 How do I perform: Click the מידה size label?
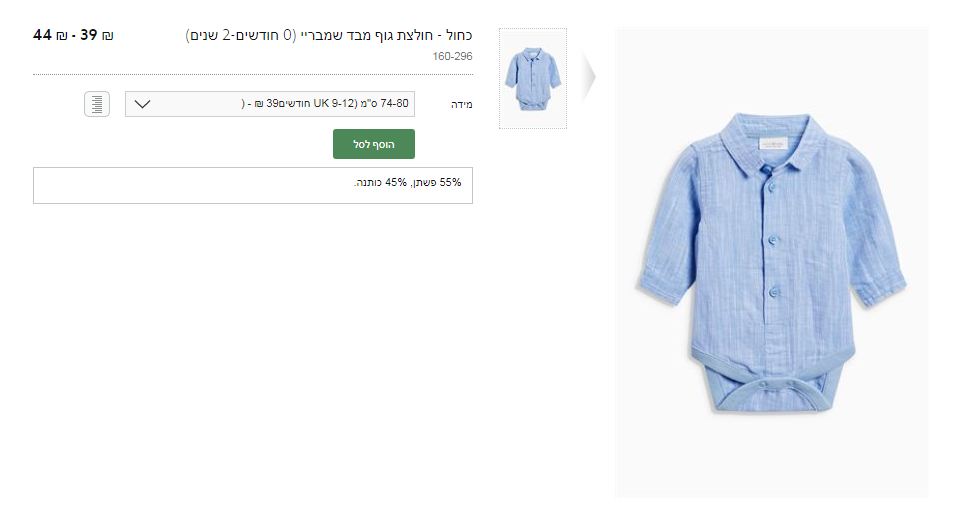click(x=461, y=105)
